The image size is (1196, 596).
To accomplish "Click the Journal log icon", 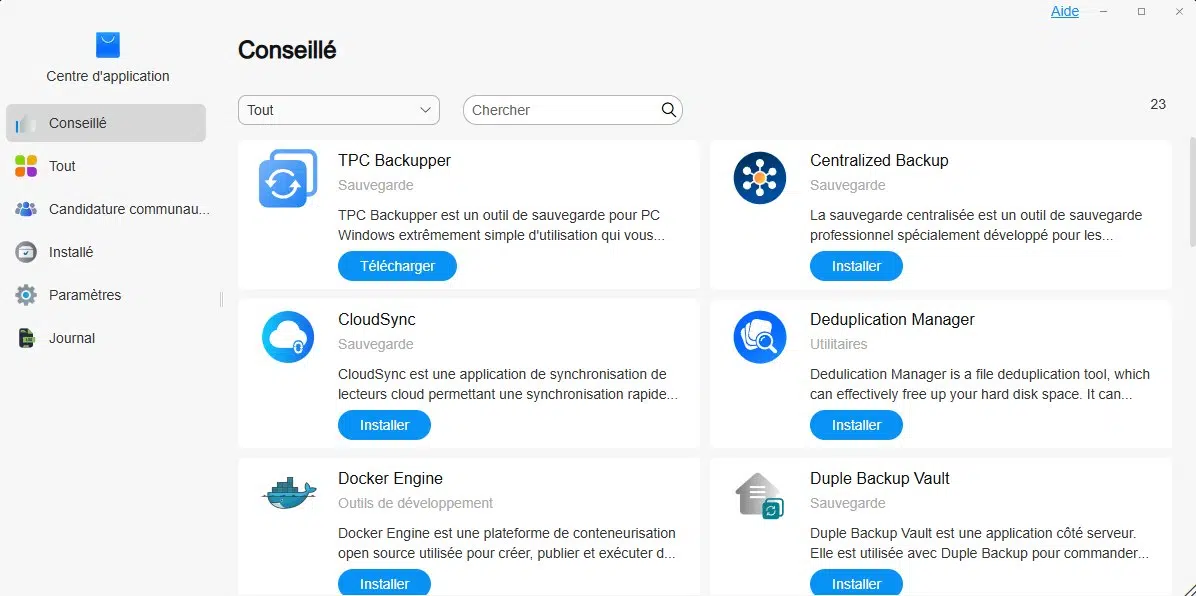I will (x=26, y=338).
